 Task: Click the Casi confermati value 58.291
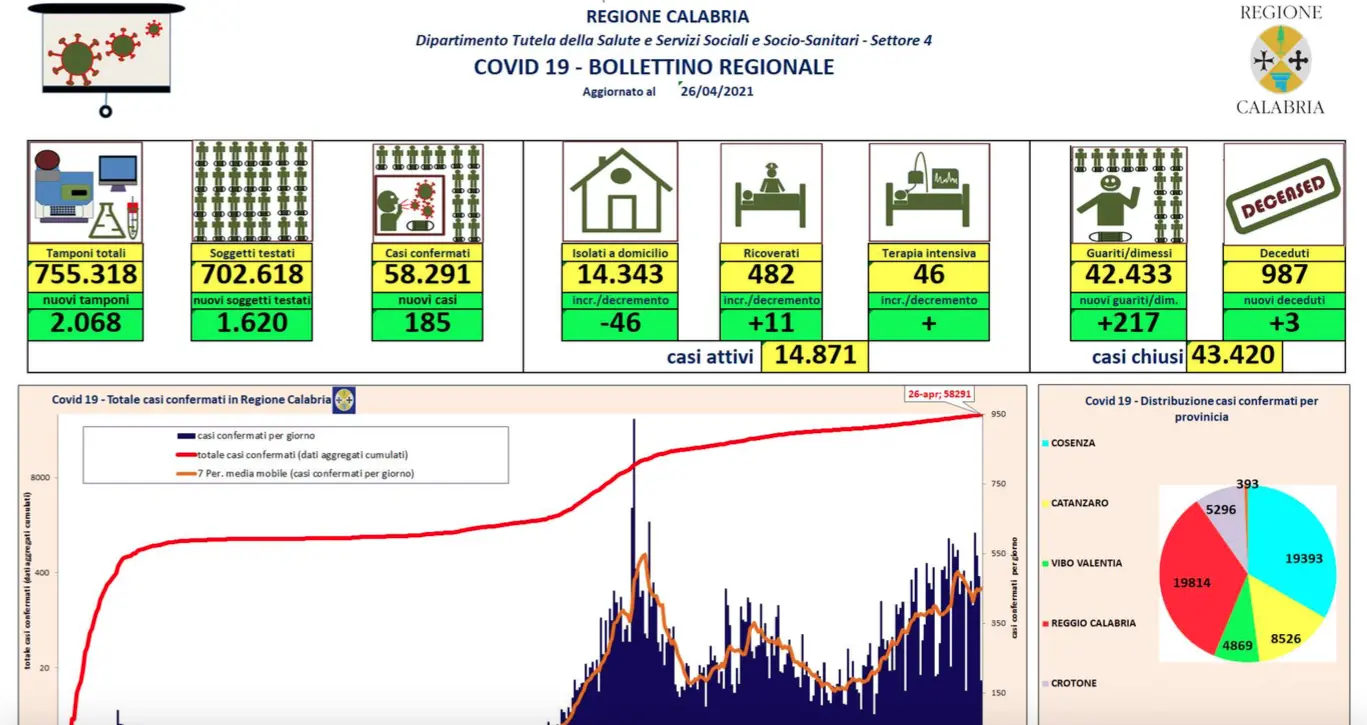[427, 276]
